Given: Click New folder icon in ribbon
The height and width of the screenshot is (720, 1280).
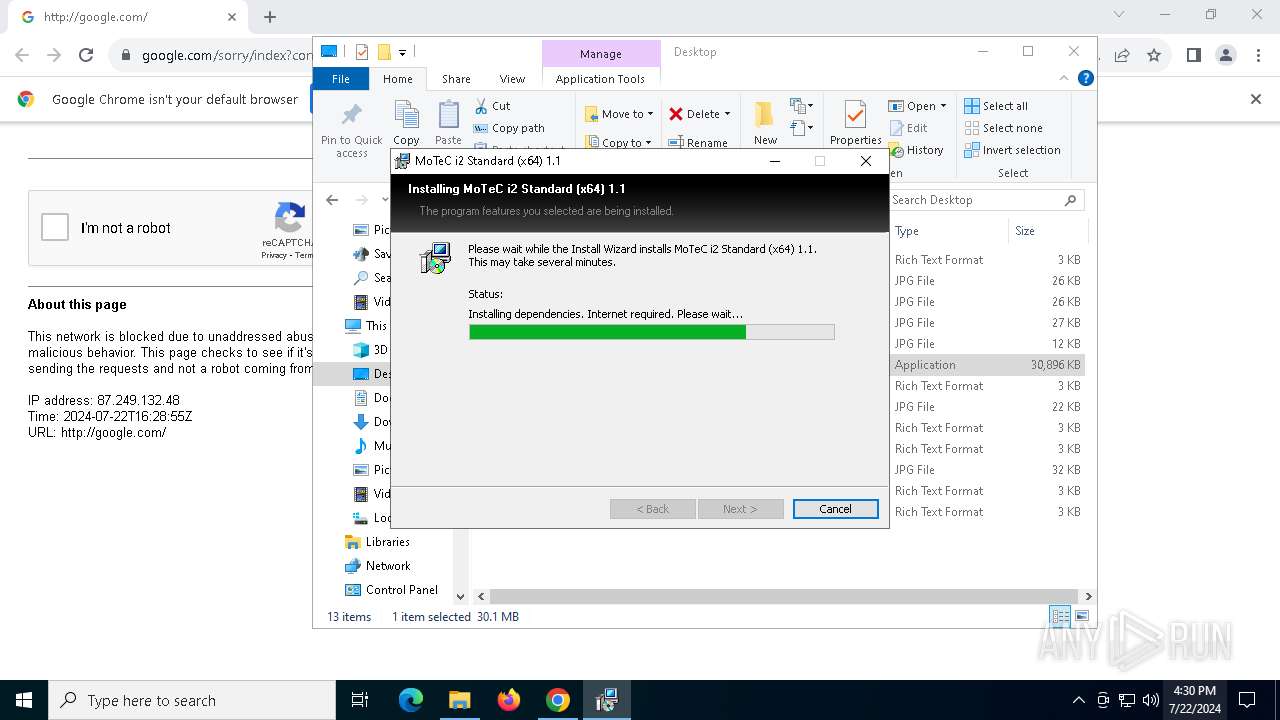Looking at the screenshot, I should pos(765,115).
